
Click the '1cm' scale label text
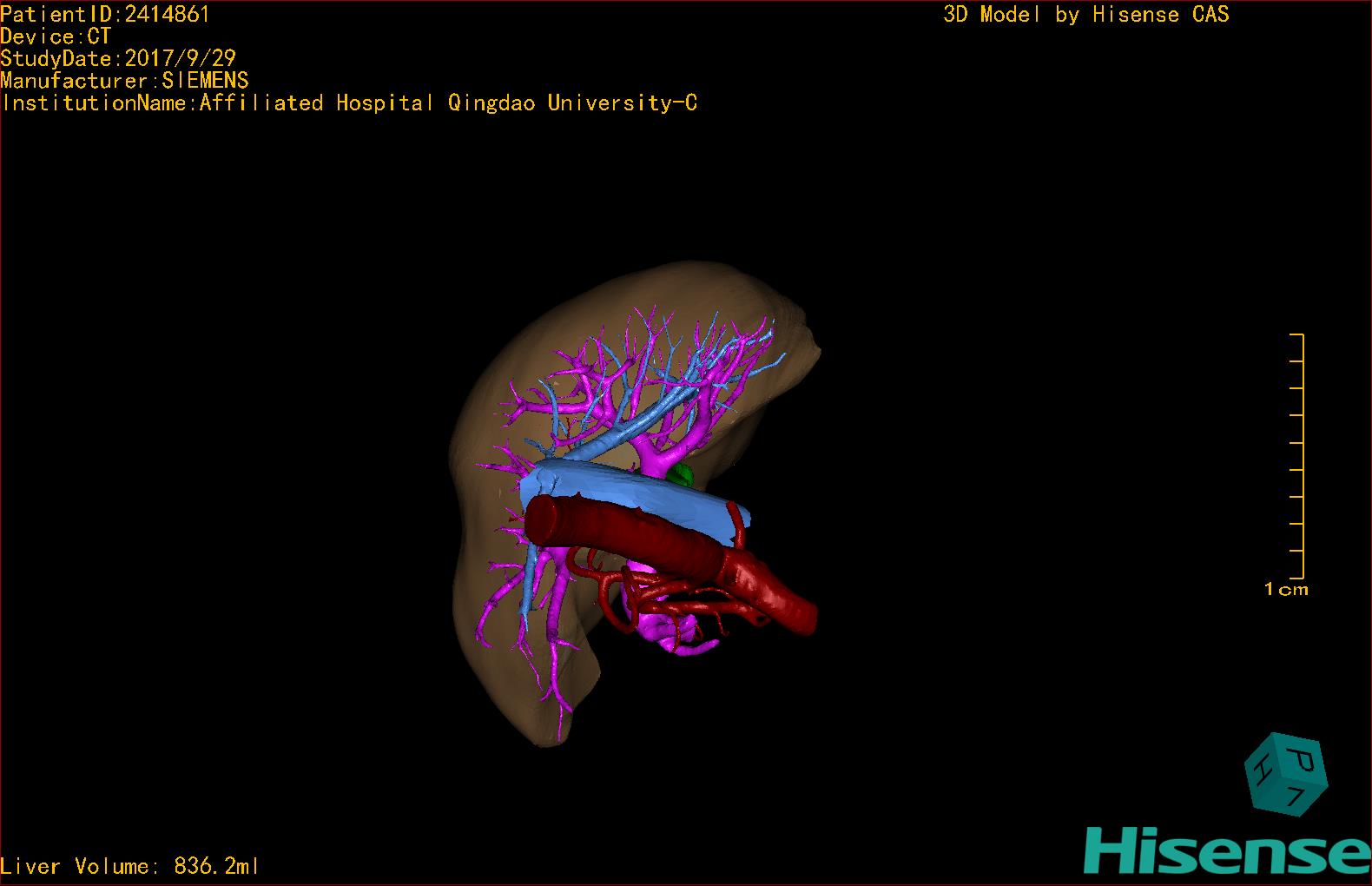tap(1286, 589)
